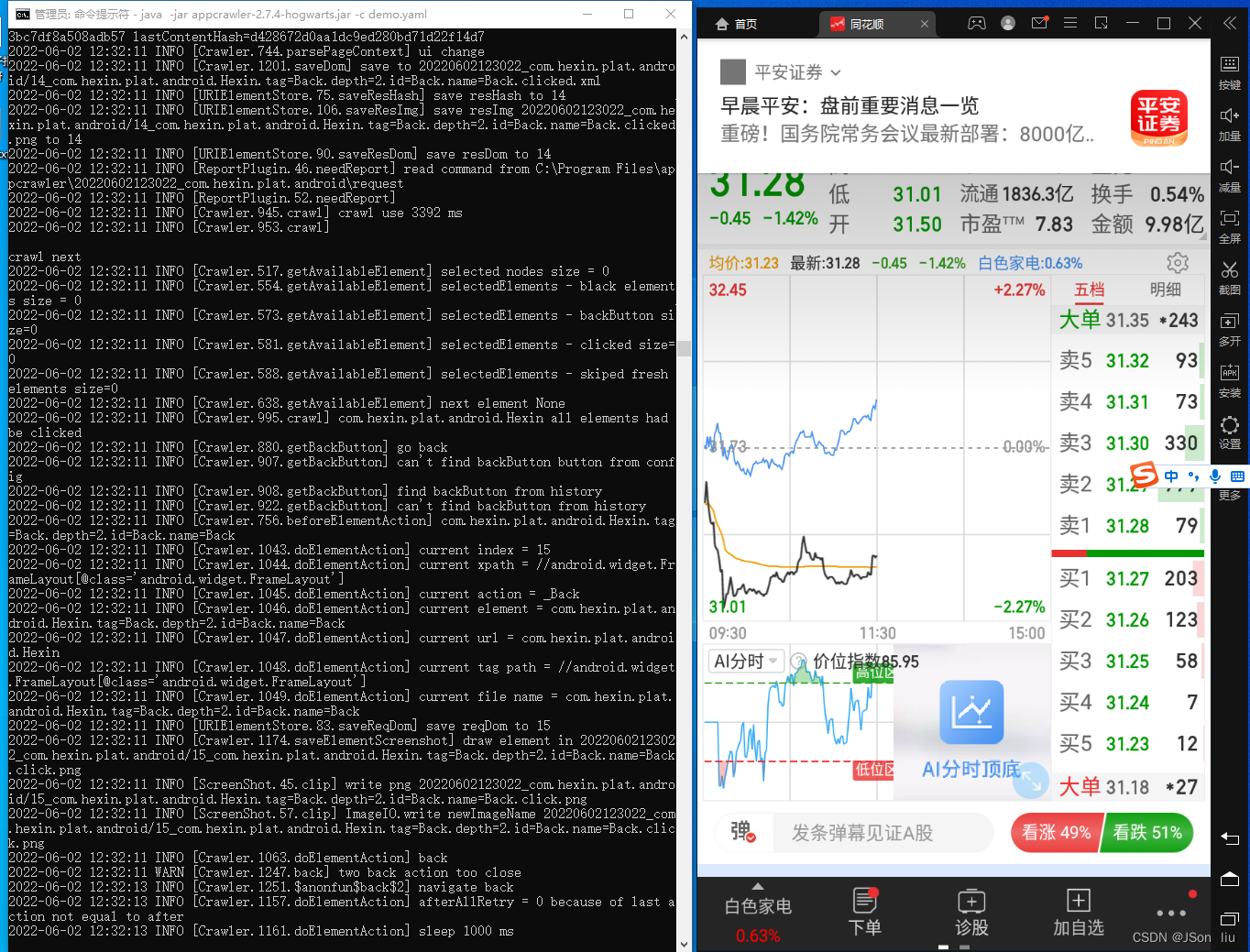
Task: Switch to the 明细 details tab
Action: point(1166,290)
